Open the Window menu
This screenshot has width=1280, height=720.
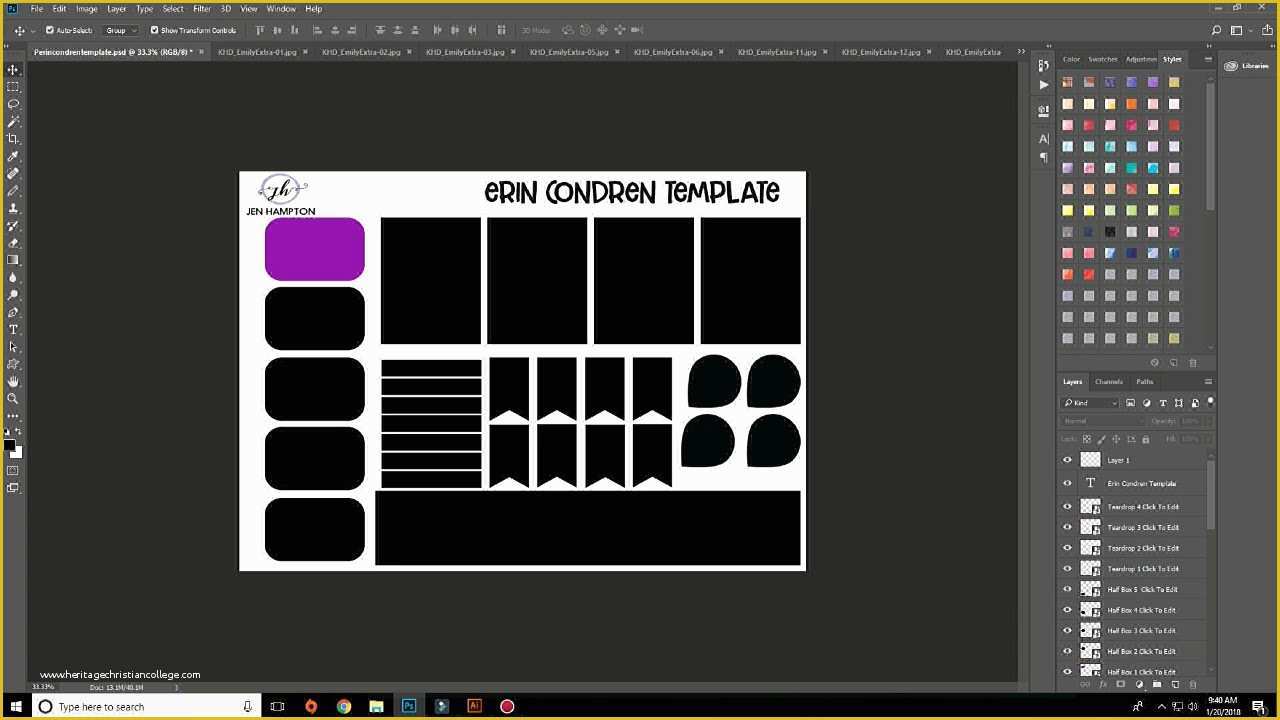pyautogui.click(x=281, y=9)
